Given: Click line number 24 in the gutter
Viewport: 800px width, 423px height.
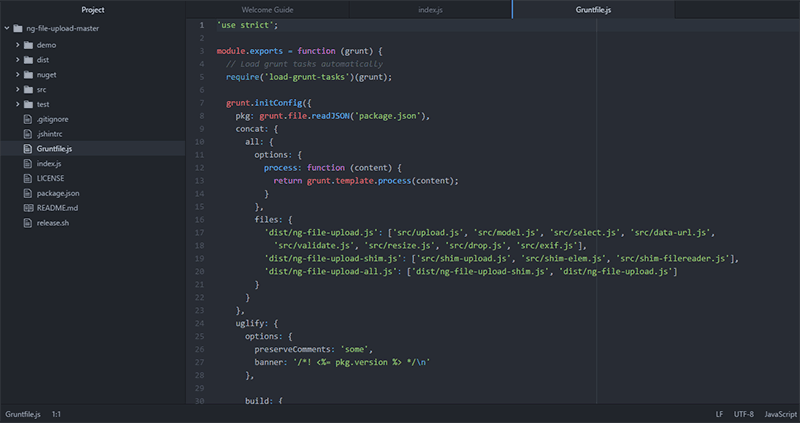Looking at the screenshot, I should pos(199,323).
